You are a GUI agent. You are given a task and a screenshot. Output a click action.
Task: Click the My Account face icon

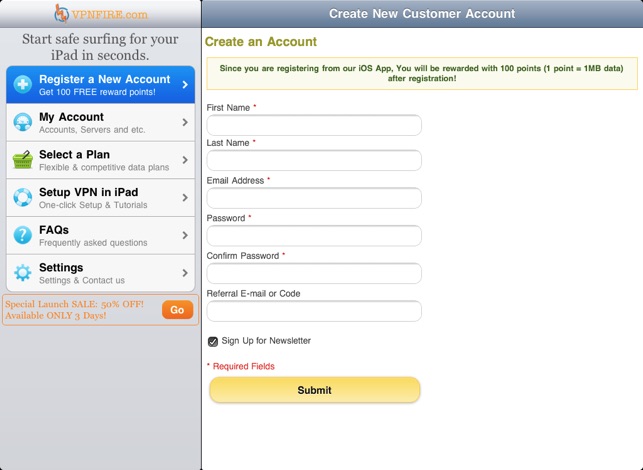(23, 122)
